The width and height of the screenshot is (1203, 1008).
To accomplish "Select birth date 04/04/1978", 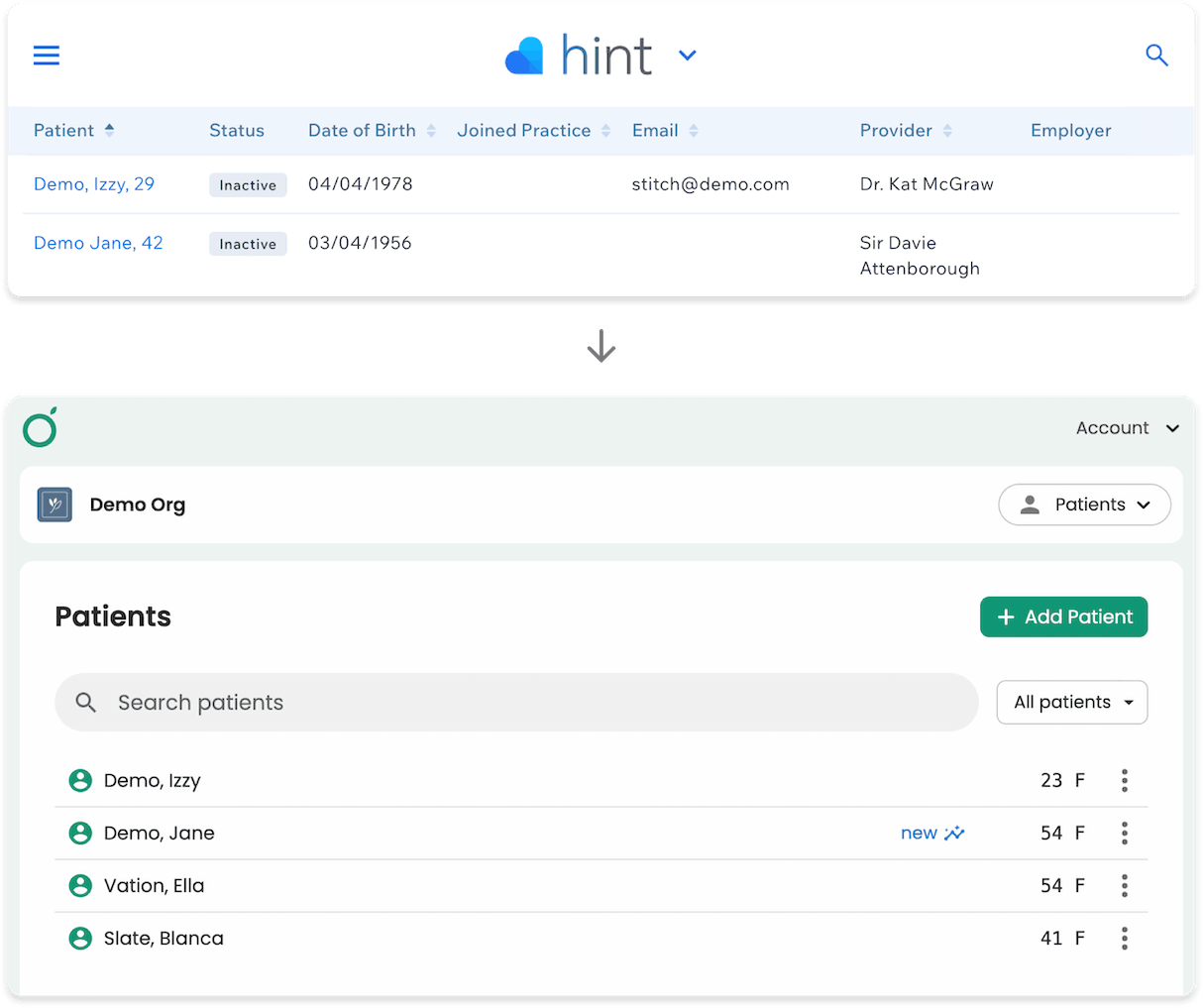I will [361, 184].
